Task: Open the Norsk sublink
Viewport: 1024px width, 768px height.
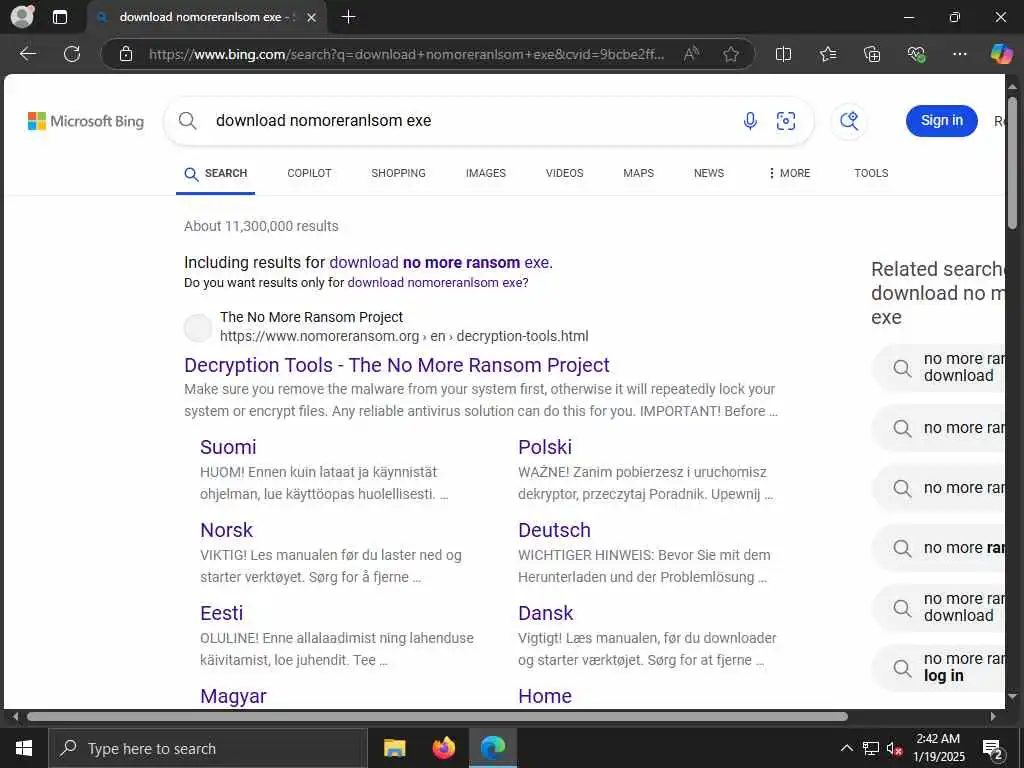Action: (226, 530)
